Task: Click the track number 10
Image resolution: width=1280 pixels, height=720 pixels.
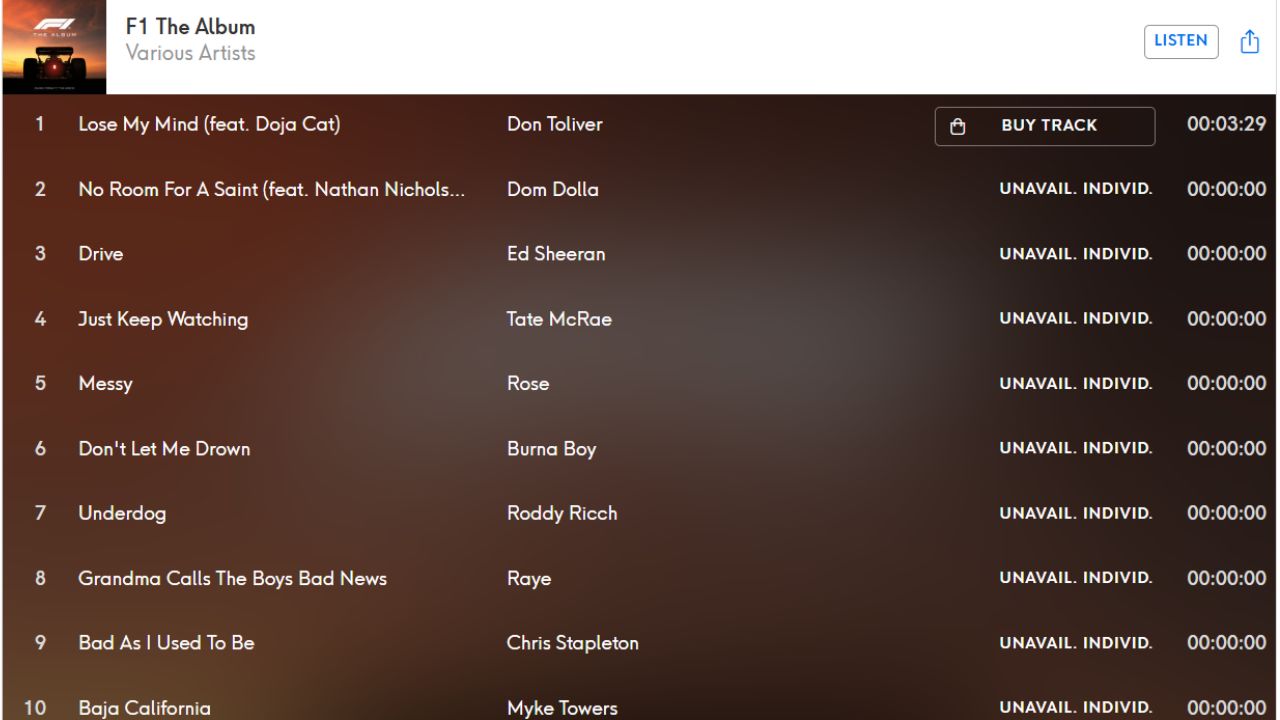Action: (x=35, y=708)
